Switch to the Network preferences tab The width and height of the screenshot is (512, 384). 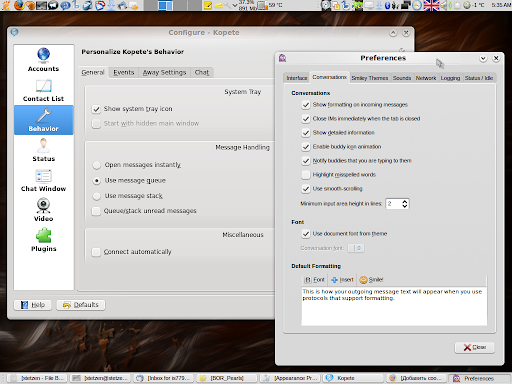pyautogui.click(x=426, y=78)
